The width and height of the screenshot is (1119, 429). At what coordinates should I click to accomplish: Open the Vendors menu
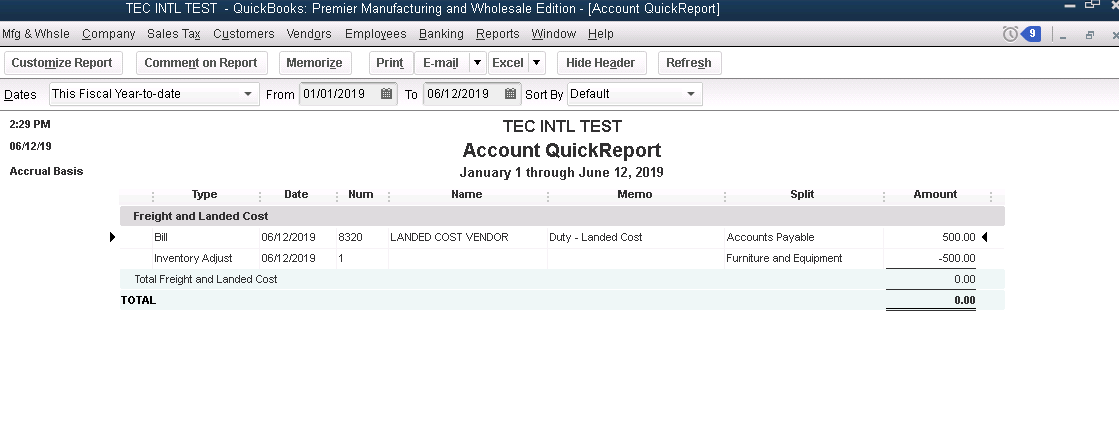309,34
